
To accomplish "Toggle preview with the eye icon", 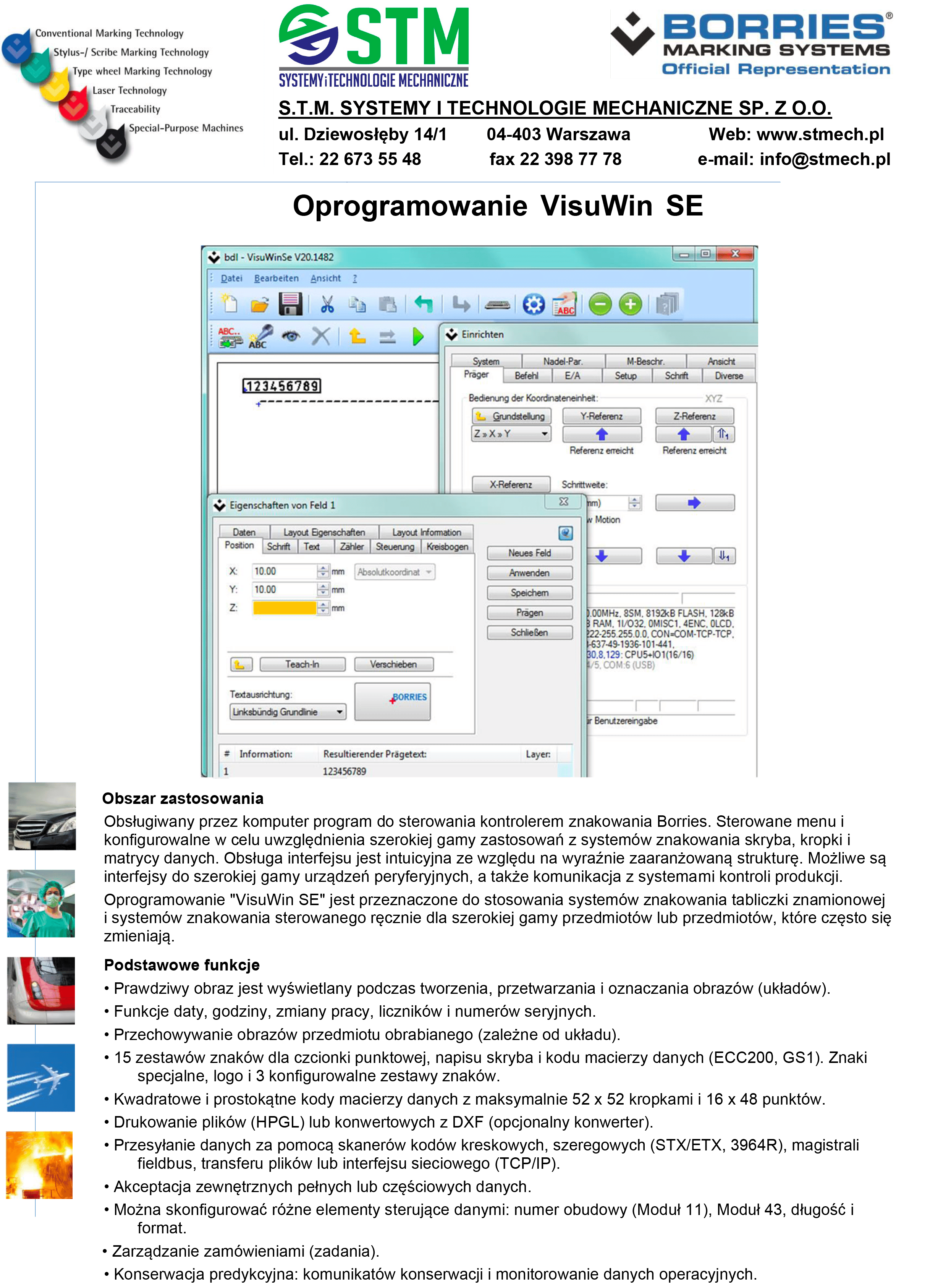I will coord(291,336).
